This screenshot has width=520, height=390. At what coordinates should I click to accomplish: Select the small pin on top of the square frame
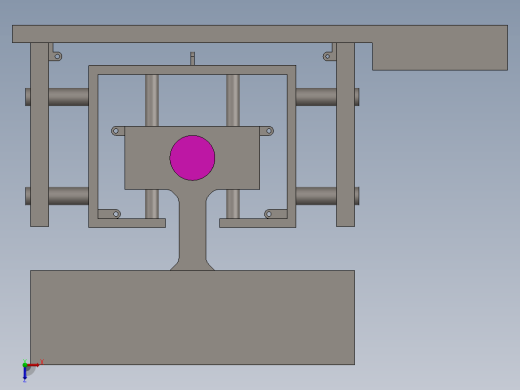point(192,59)
